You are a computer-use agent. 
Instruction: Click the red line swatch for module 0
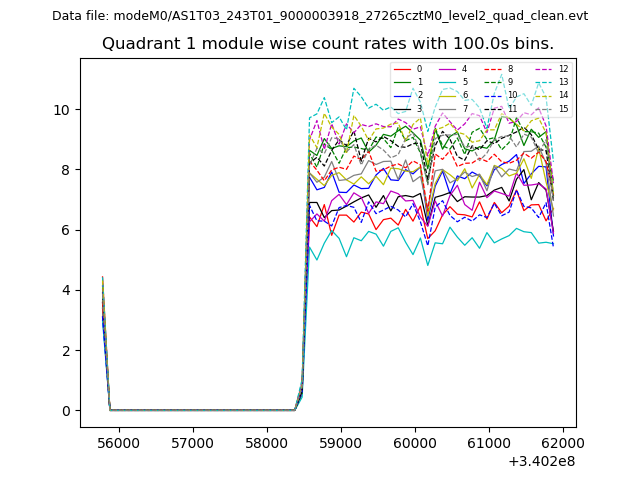point(401,69)
